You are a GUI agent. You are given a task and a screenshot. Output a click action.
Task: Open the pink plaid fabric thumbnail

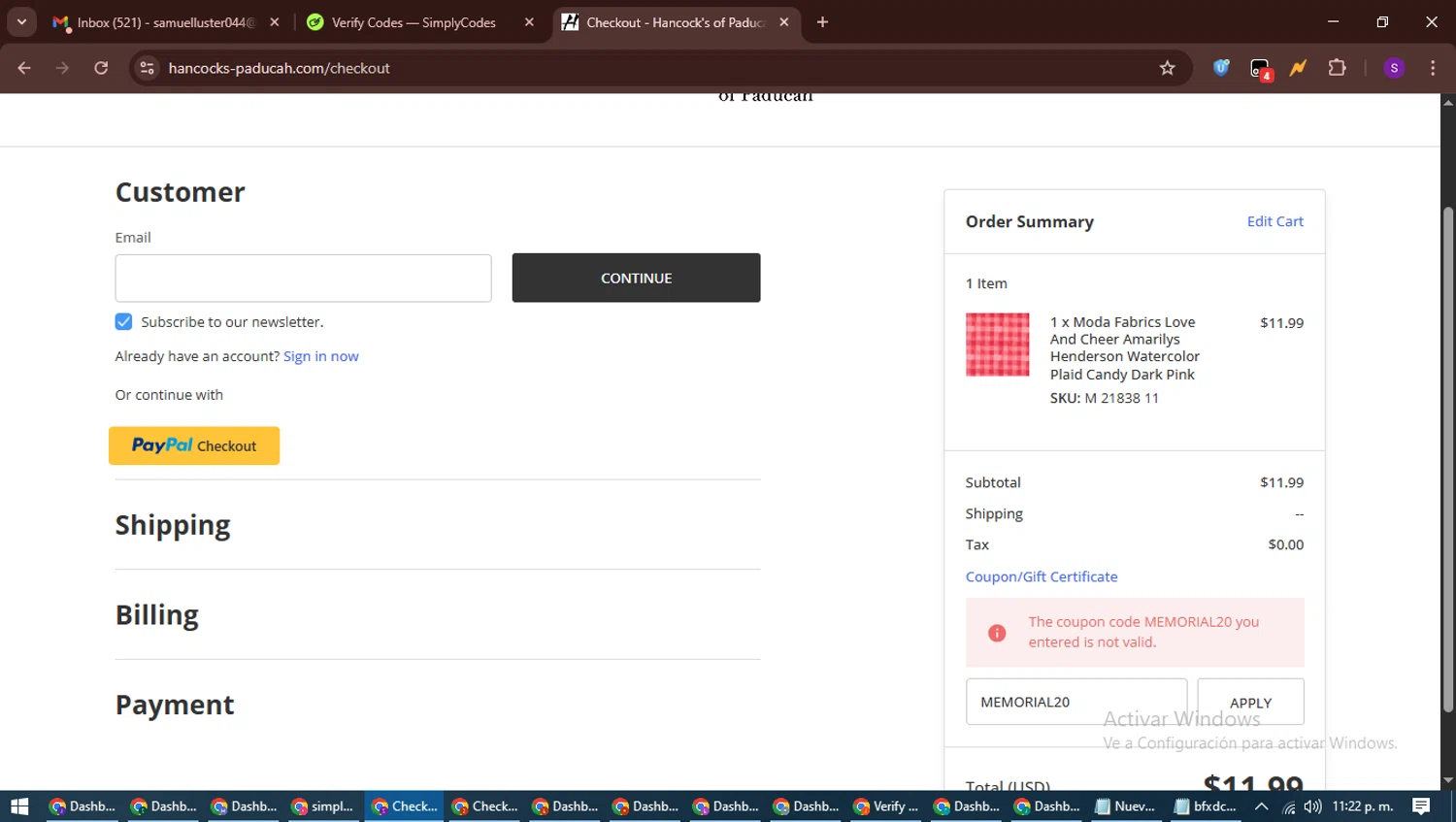tap(997, 345)
